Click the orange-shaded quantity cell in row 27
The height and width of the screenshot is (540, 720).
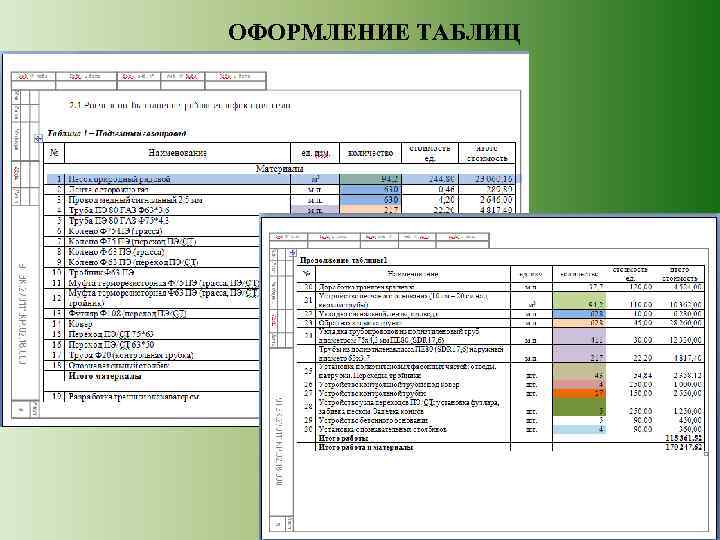coord(579,394)
